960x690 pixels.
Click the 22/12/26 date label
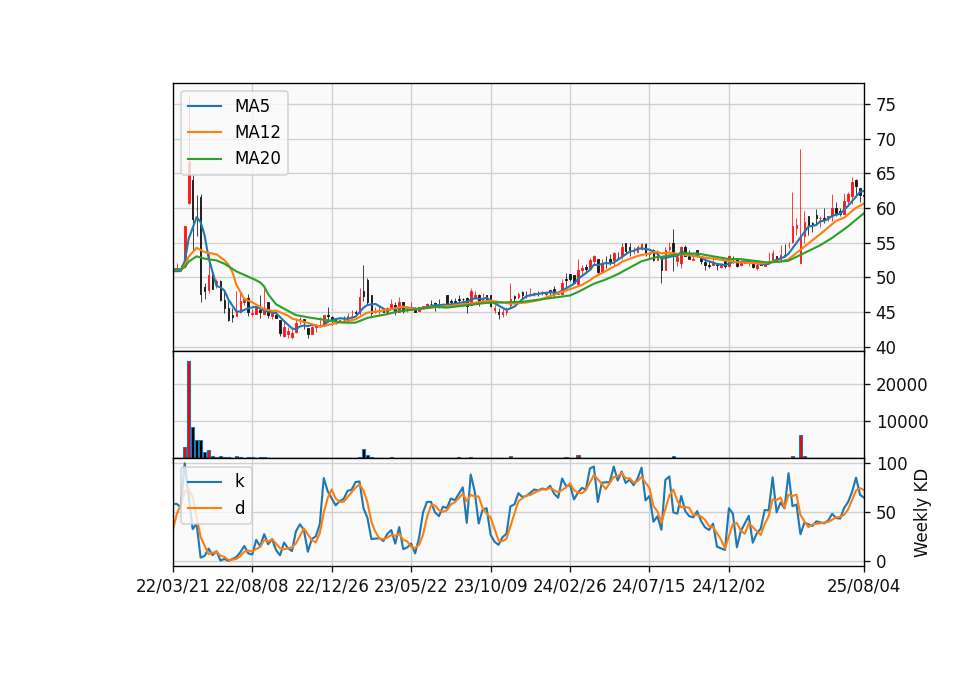click(332, 586)
